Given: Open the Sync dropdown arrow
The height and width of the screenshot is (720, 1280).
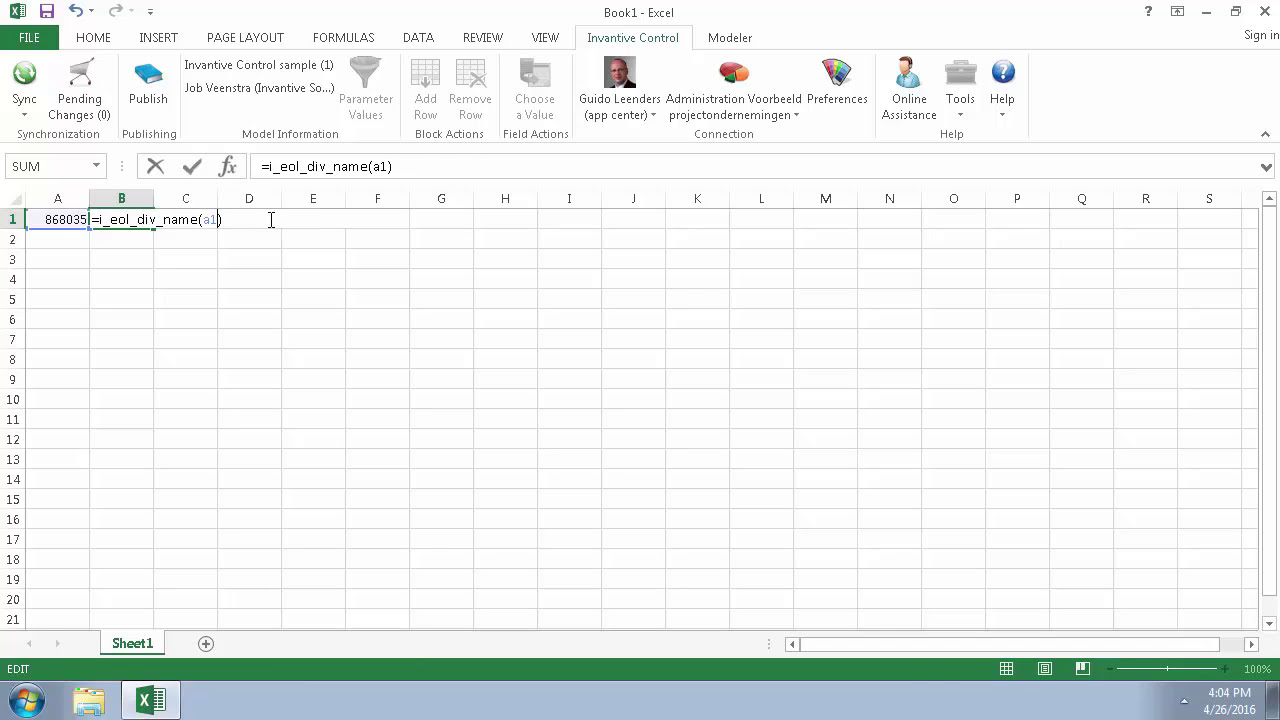Looking at the screenshot, I should click(24, 115).
